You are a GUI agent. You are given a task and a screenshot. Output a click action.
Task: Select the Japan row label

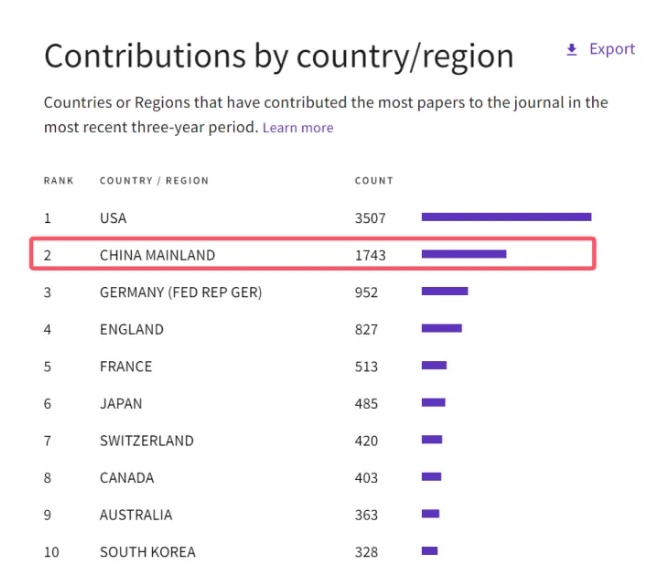pos(121,404)
